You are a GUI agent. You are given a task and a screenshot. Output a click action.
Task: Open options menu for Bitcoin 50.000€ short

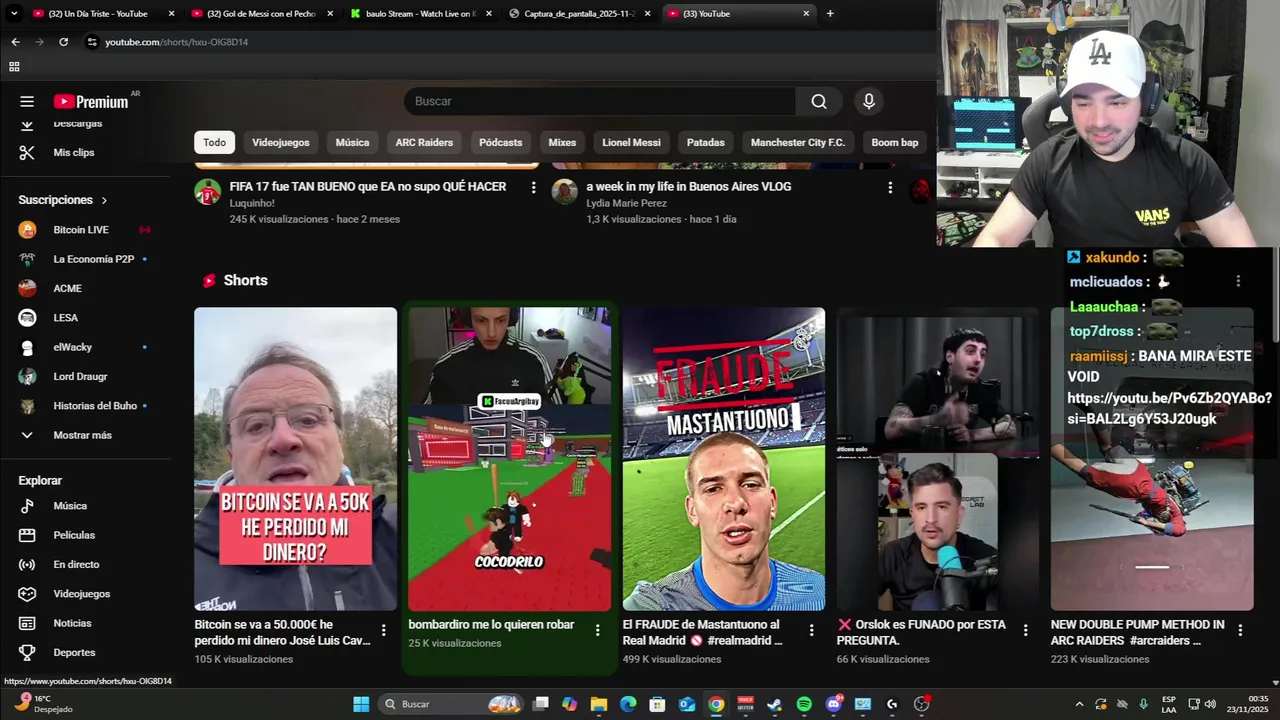point(383,630)
